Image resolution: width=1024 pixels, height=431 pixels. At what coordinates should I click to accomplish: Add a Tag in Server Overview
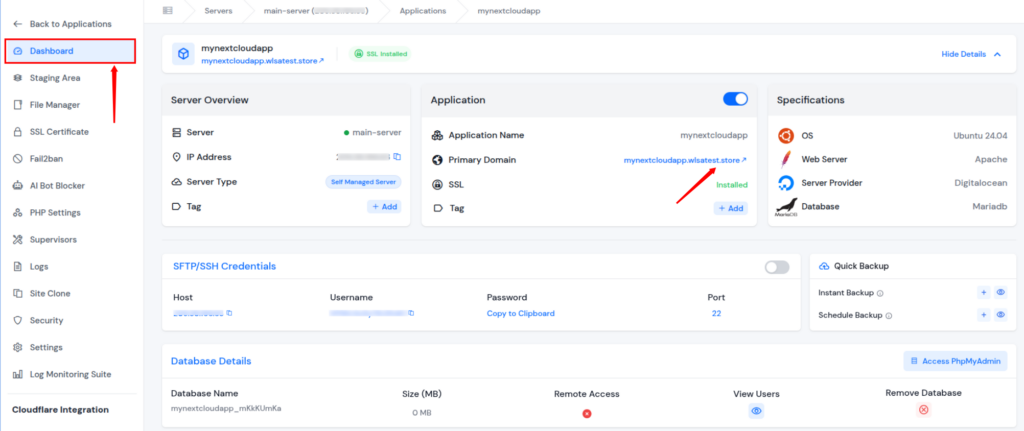(384, 206)
